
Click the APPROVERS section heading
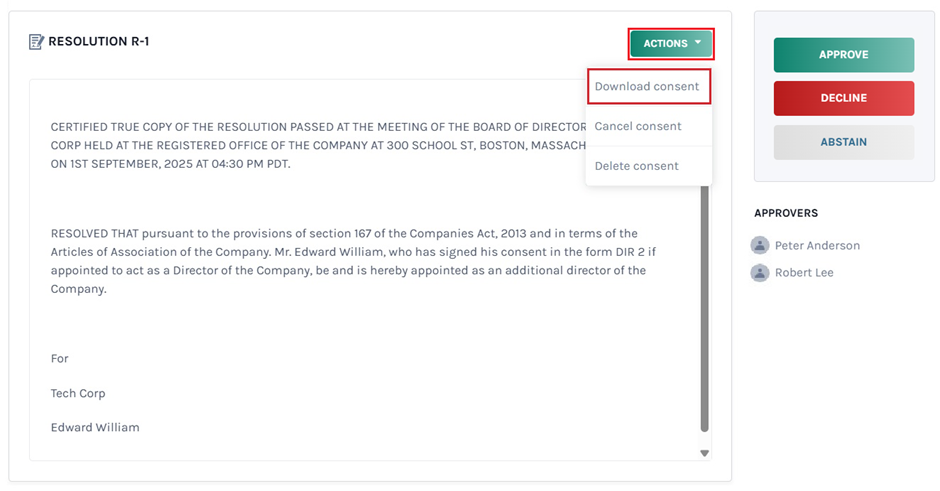[786, 213]
